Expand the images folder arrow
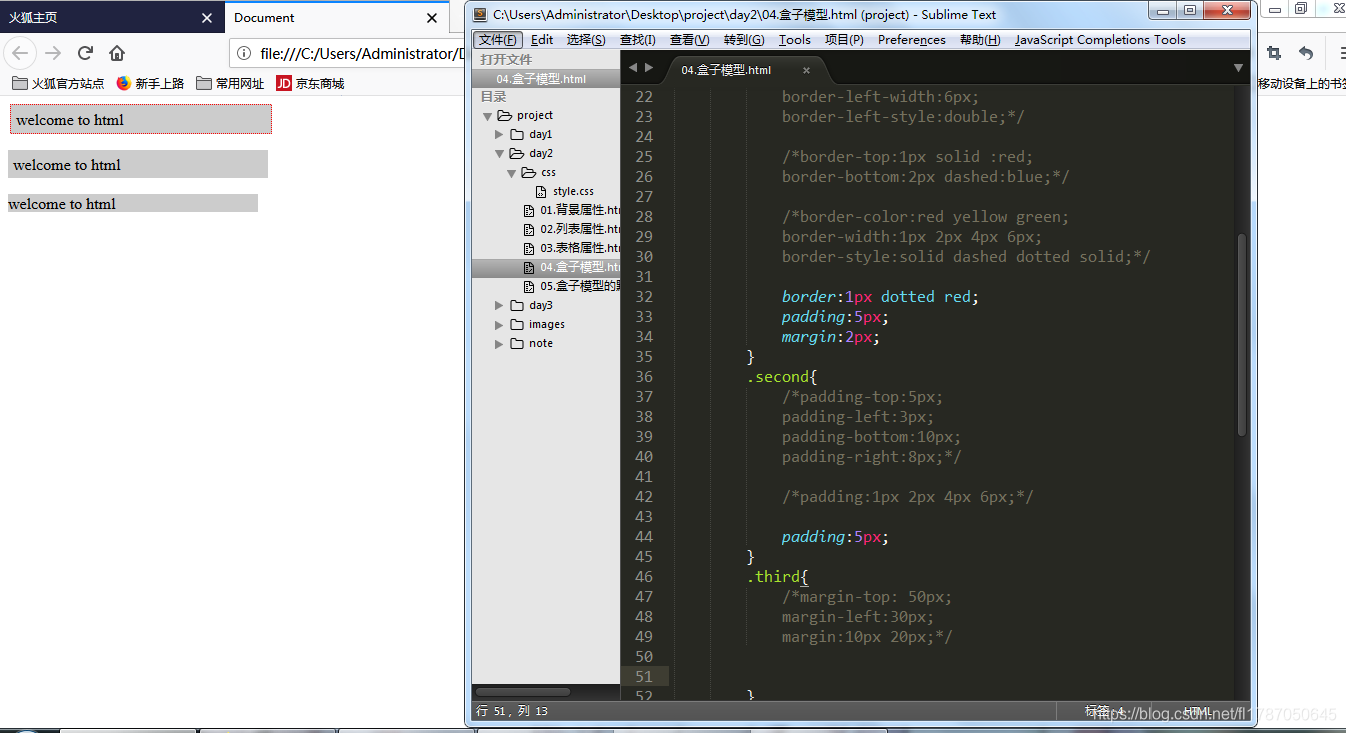Image resolution: width=1346 pixels, height=733 pixels. pos(499,325)
